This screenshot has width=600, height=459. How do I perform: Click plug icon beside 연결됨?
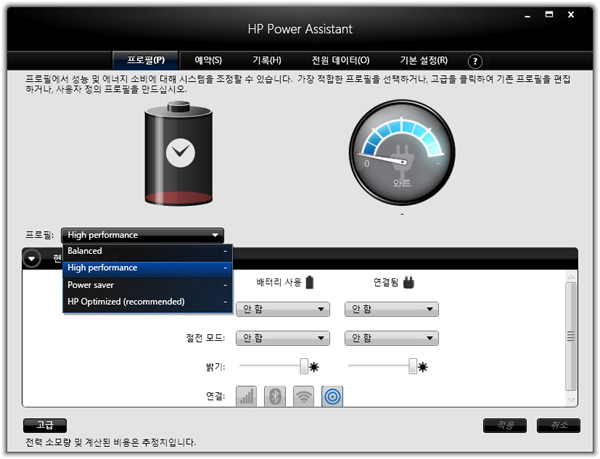tap(409, 283)
